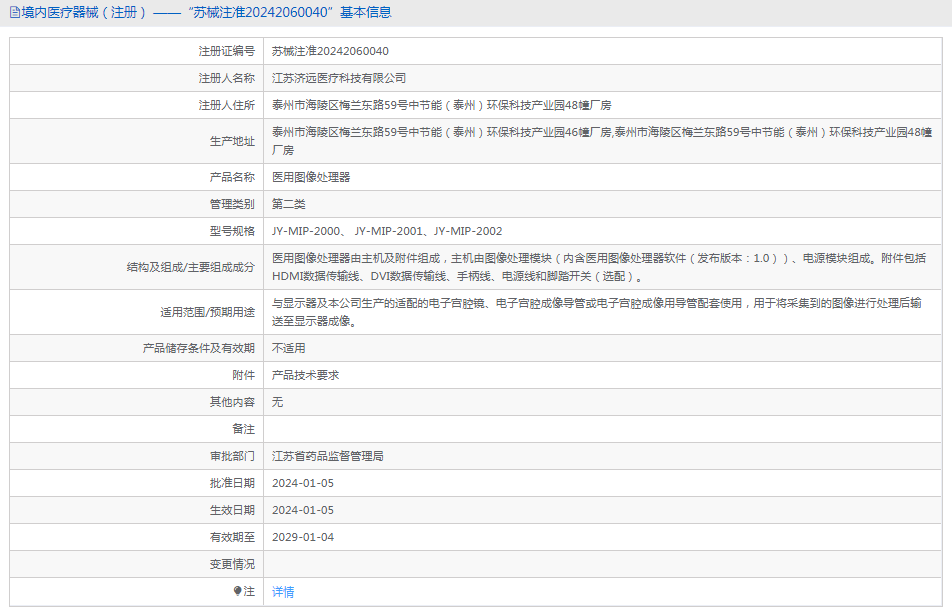Click the 结构及组成/主要组成成分 label
Viewport: 952px width, 613px height.
(191, 267)
